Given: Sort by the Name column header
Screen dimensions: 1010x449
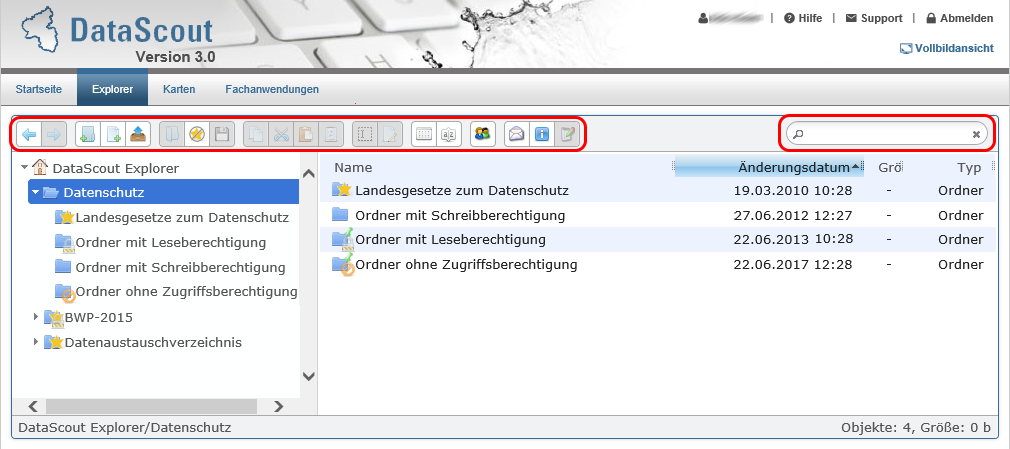Looking at the screenshot, I should (x=353, y=167).
